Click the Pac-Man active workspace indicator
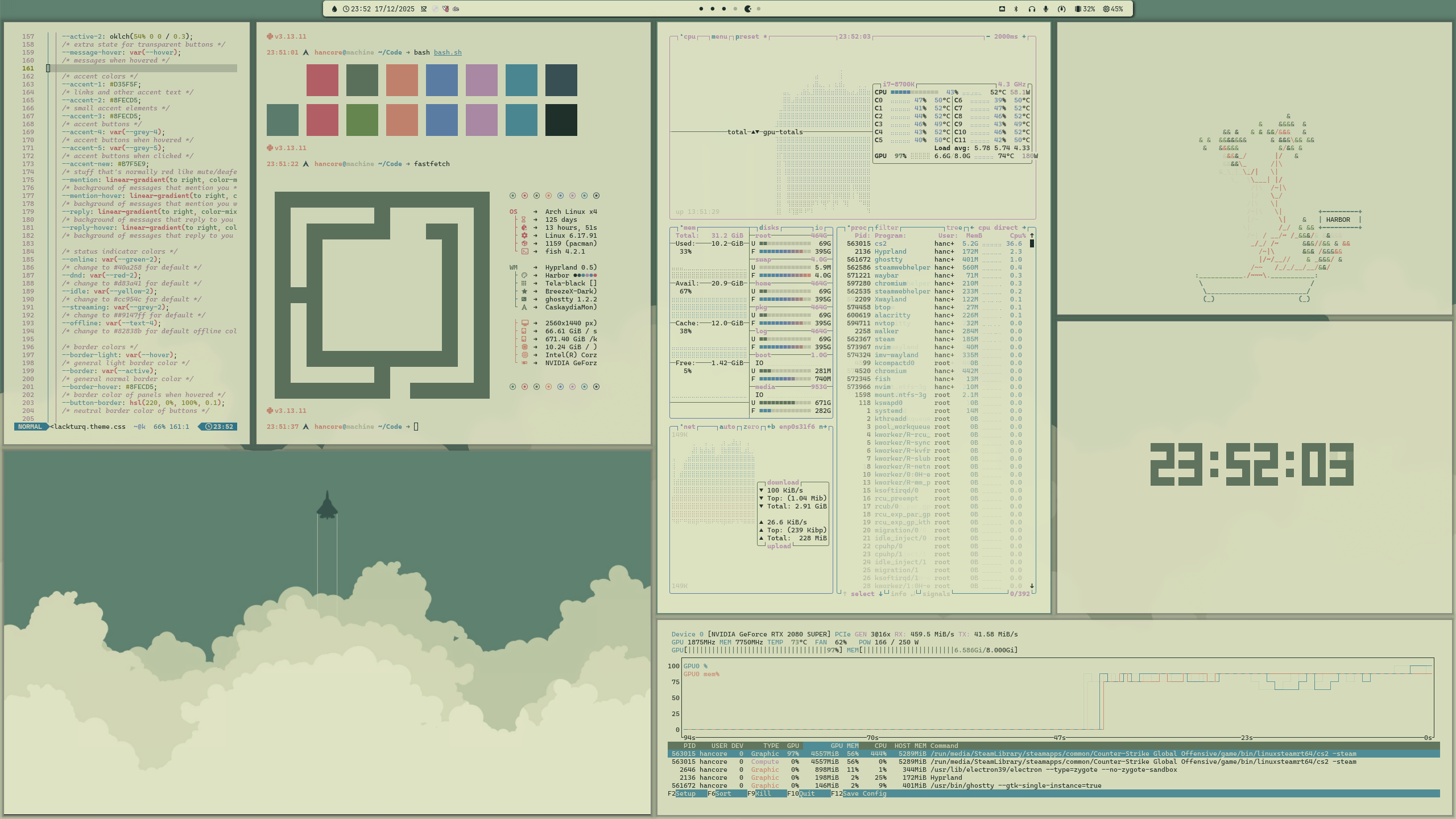Screen dimensions: 1456x819 [x=748, y=9]
